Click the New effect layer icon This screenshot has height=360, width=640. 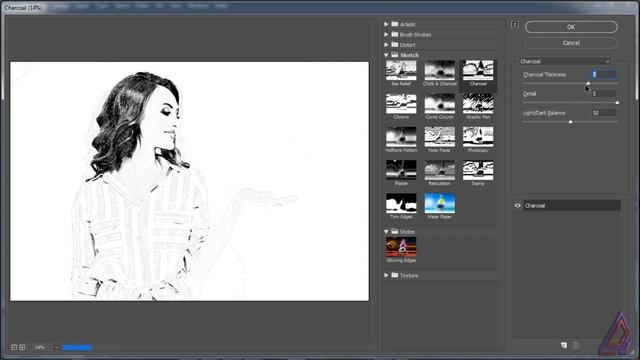(x=564, y=345)
